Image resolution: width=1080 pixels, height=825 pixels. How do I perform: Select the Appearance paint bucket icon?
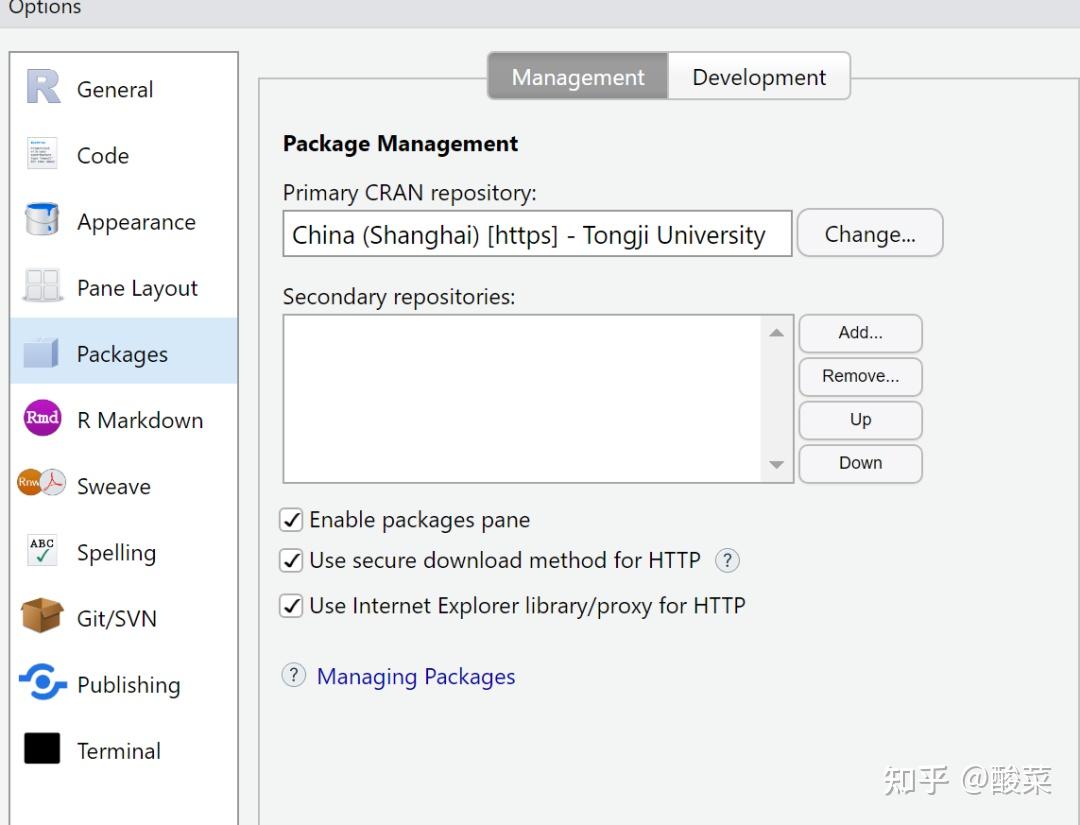tap(43, 220)
